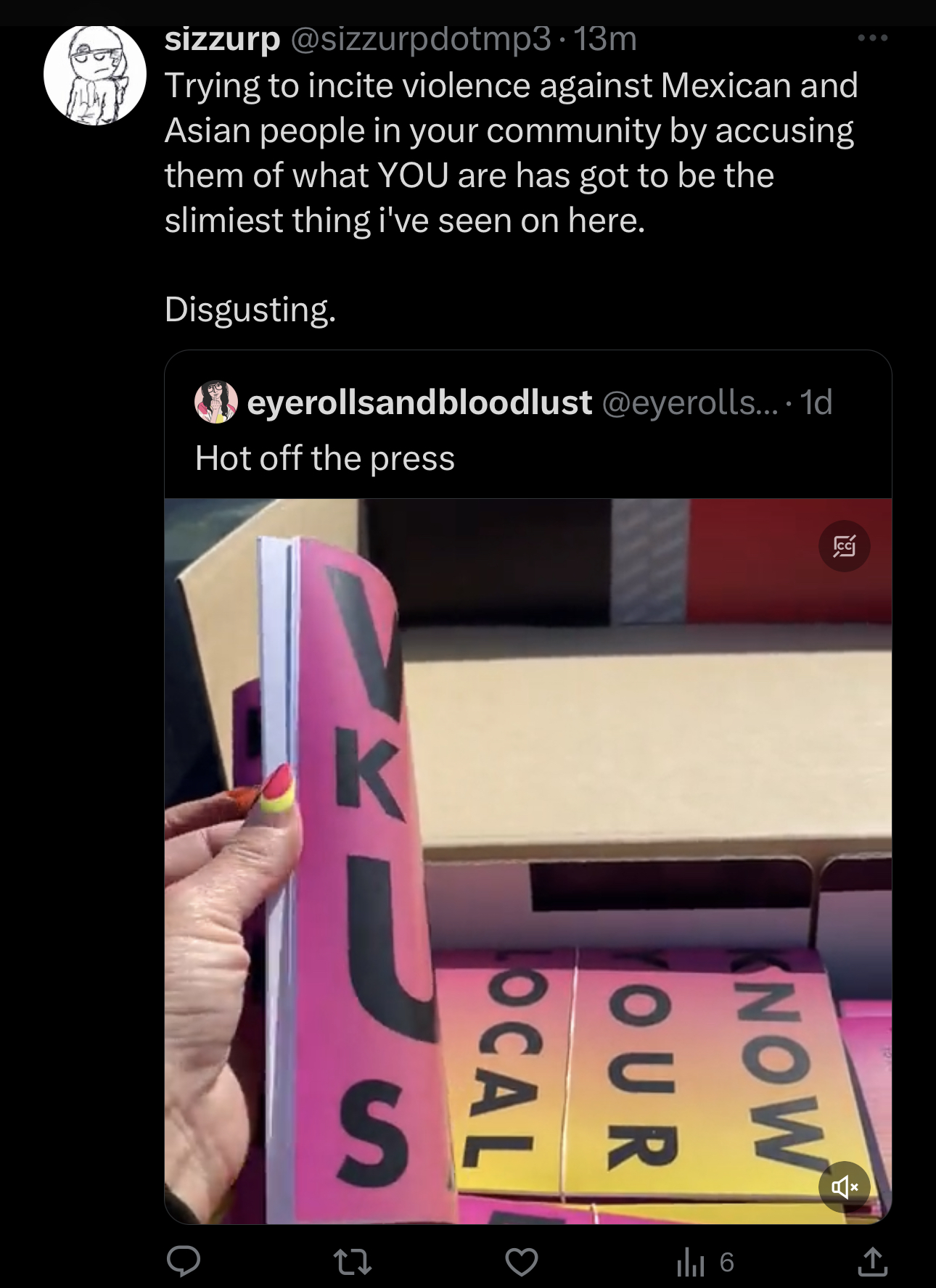This screenshot has width=936, height=1288.
Task: Open the reply comment icon
Action: tap(184, 1263)
